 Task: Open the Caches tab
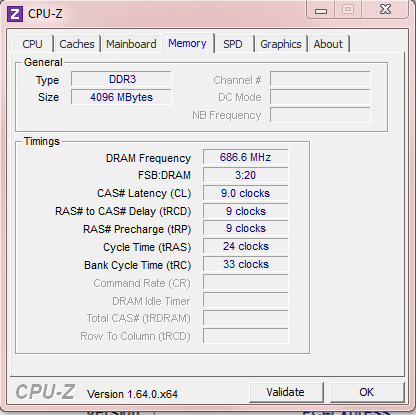77,44
